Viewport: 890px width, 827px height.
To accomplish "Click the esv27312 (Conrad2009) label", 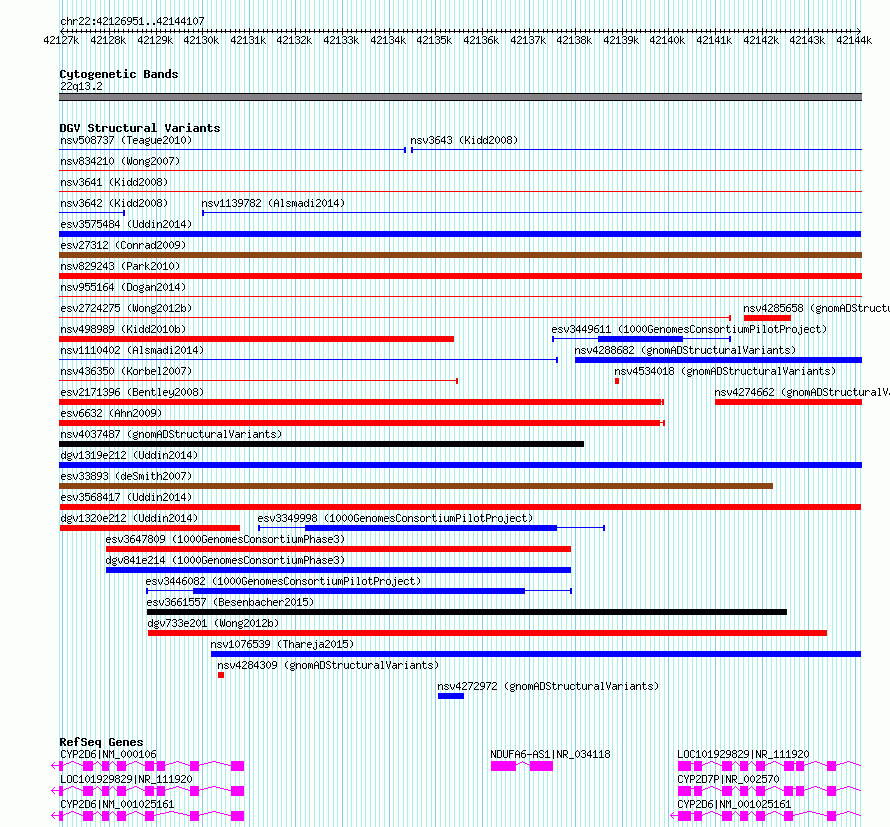I will coord(123,245).
